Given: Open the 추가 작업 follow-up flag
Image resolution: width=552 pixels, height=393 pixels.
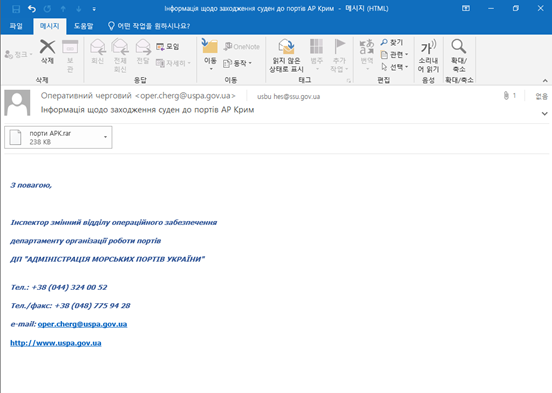Looking at the screenshot, I should [x=339, y=56].
